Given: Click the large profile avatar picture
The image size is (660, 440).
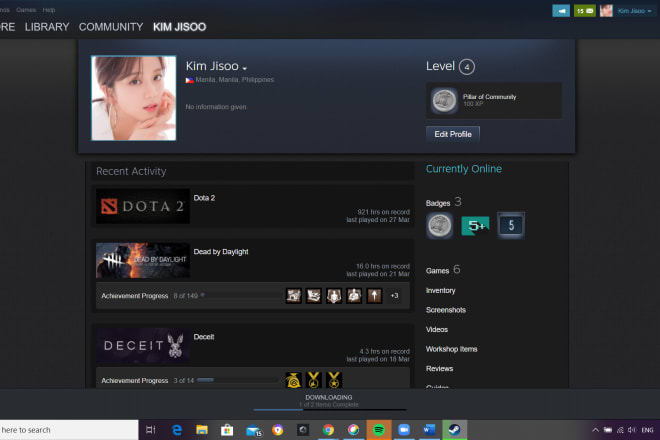Looking at the screenshot, I should pyautogui.click(x=133, y=98).
